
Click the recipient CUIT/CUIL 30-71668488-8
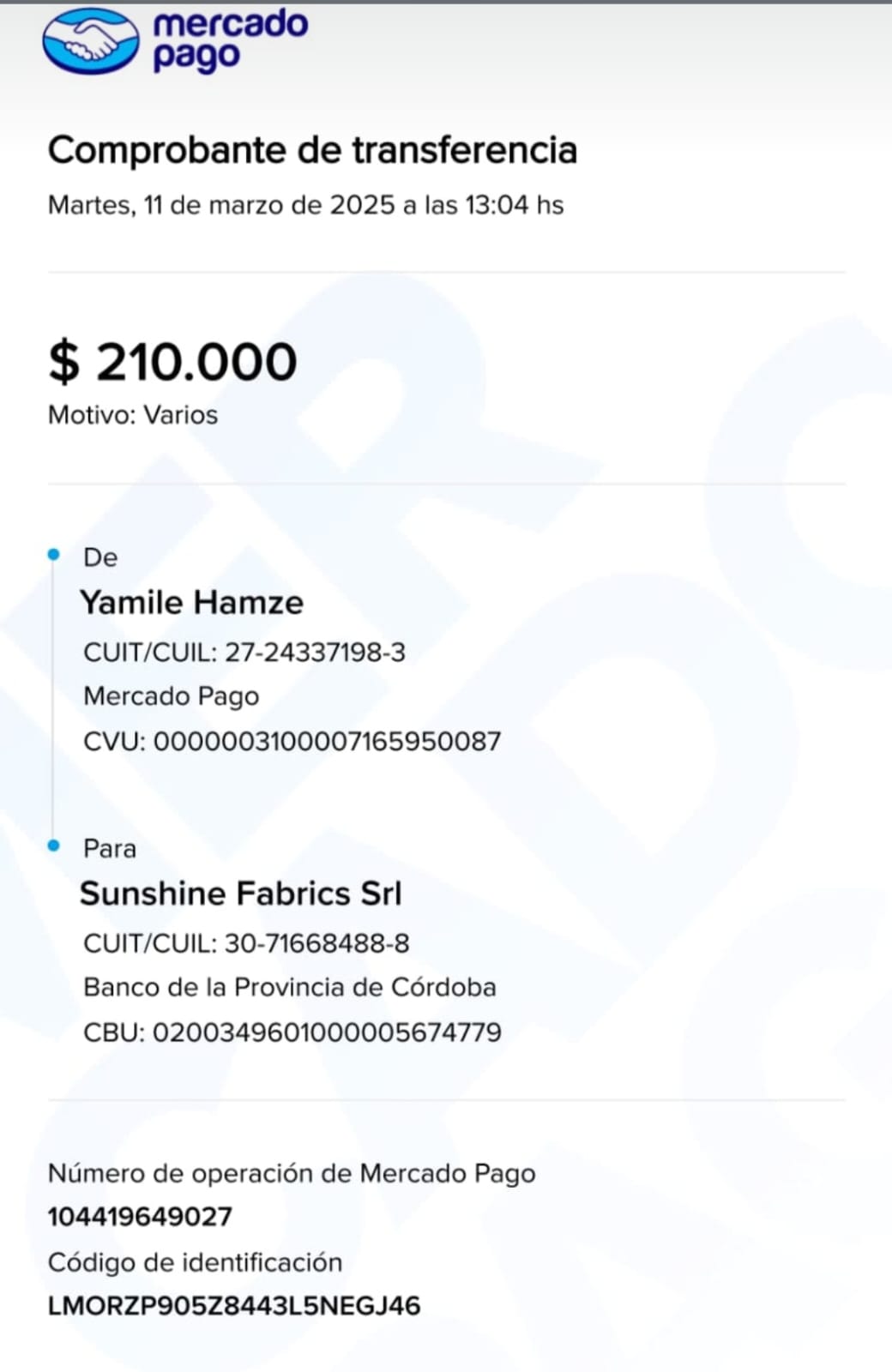pyautogui.click(x=246, y=943)
